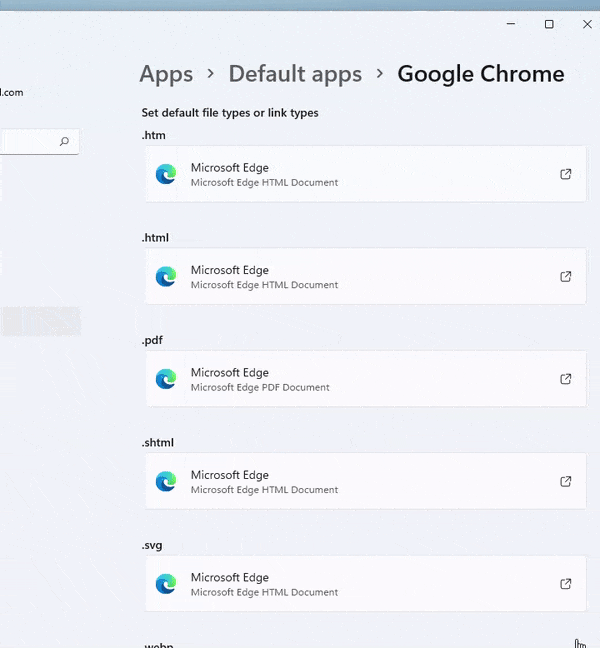The height and width of the screenshot is (648, 600).
Task: Click 'Microsoft Edge HTML Document' text under .htm
Action: pos(264,183)
